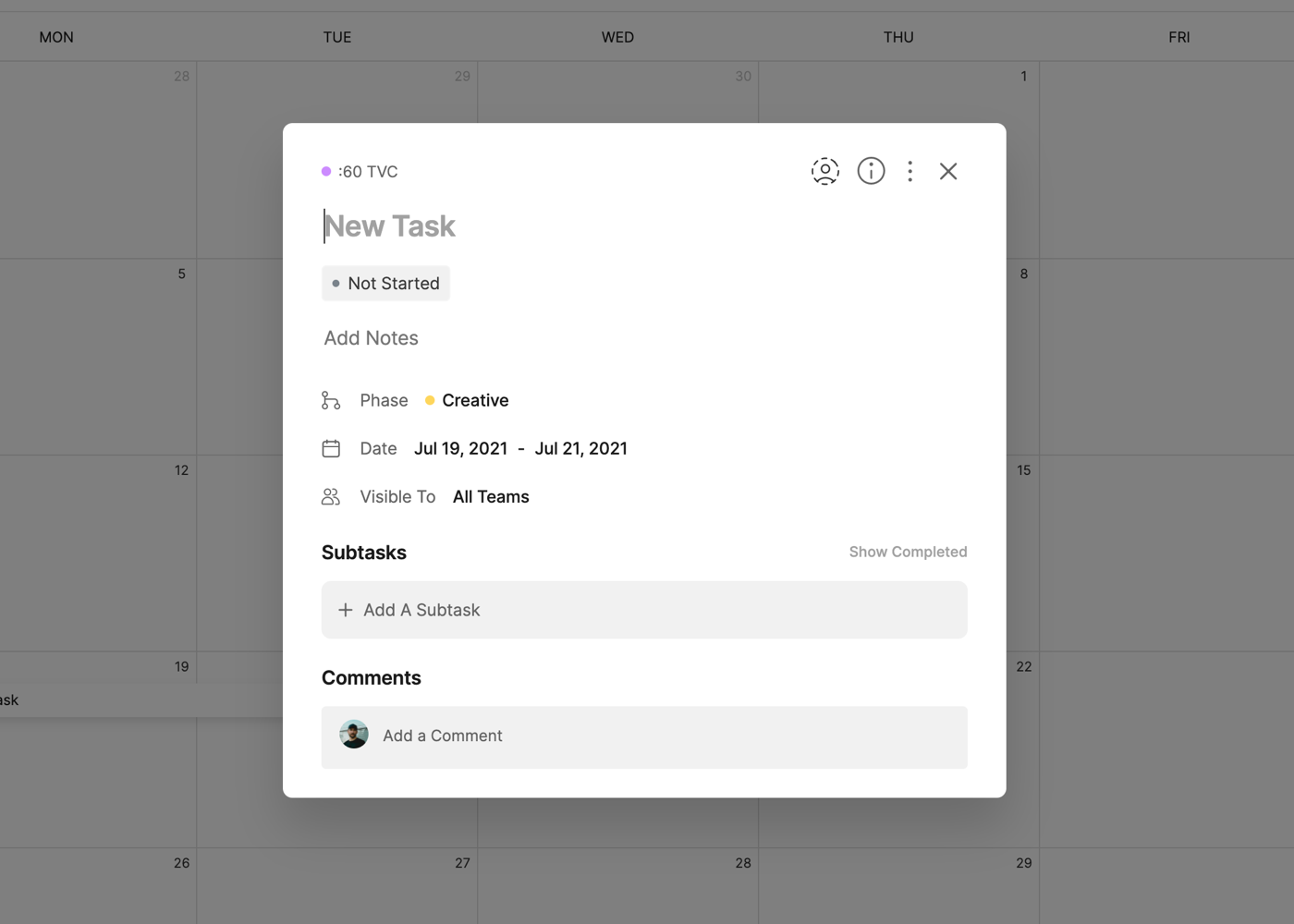Image resolution: width=1294 pixels, height=924 pixels.
Task: Click the :60 TVC project label
Action: point(368,172)
